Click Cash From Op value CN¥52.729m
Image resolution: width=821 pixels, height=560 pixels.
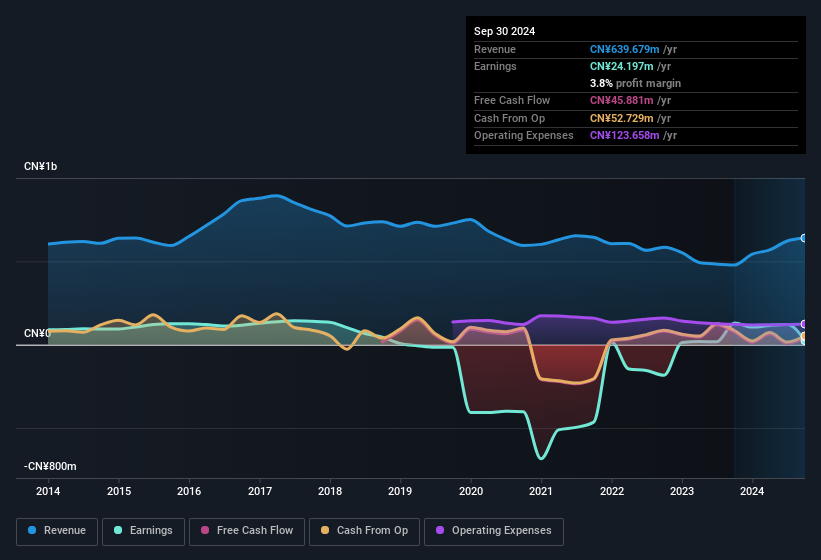coord(622,118)
